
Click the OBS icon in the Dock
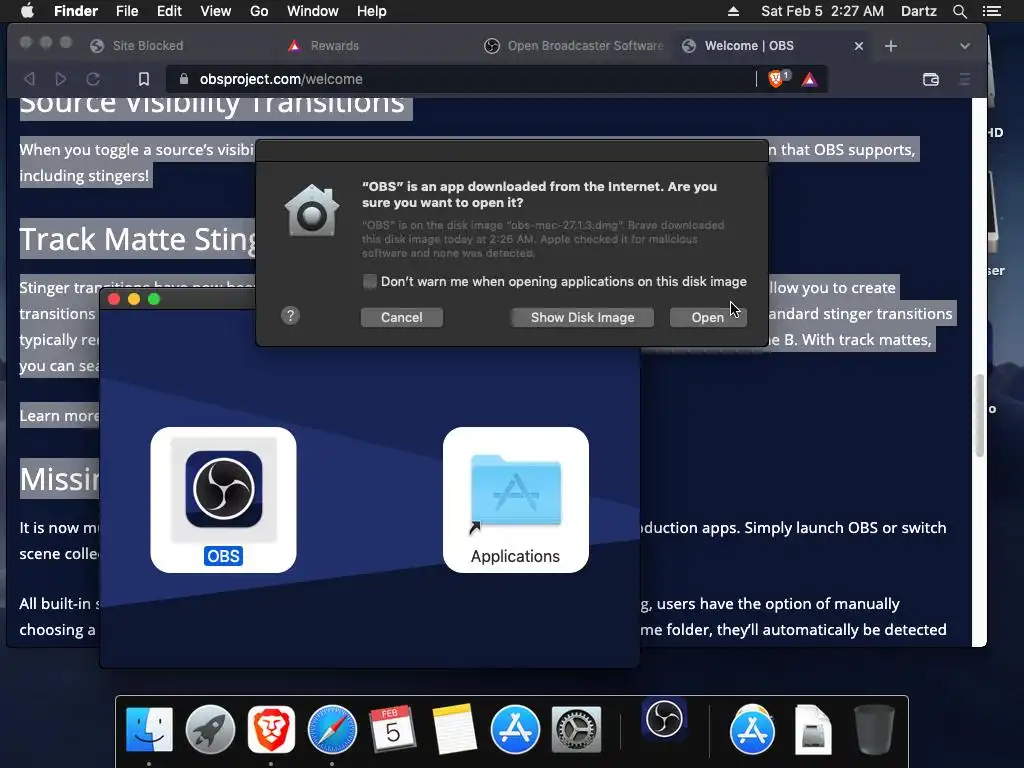(x=664, y=718)
